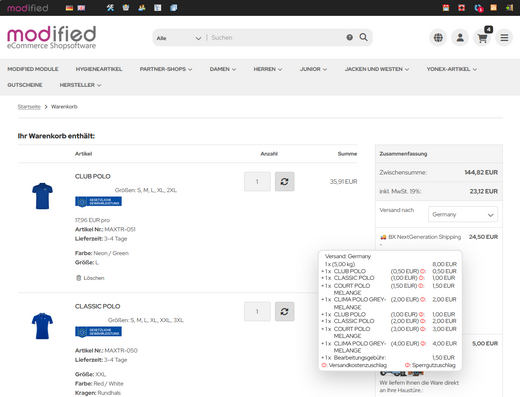Open the user account icon
Viewport: 520px width, 397px height.
point(460,38)
